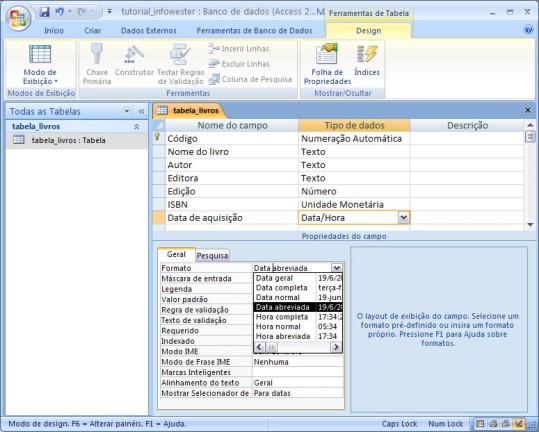Toggle Folha de Propriedades sheet
The height and width of the screenshot is (432, 539).
327,64
